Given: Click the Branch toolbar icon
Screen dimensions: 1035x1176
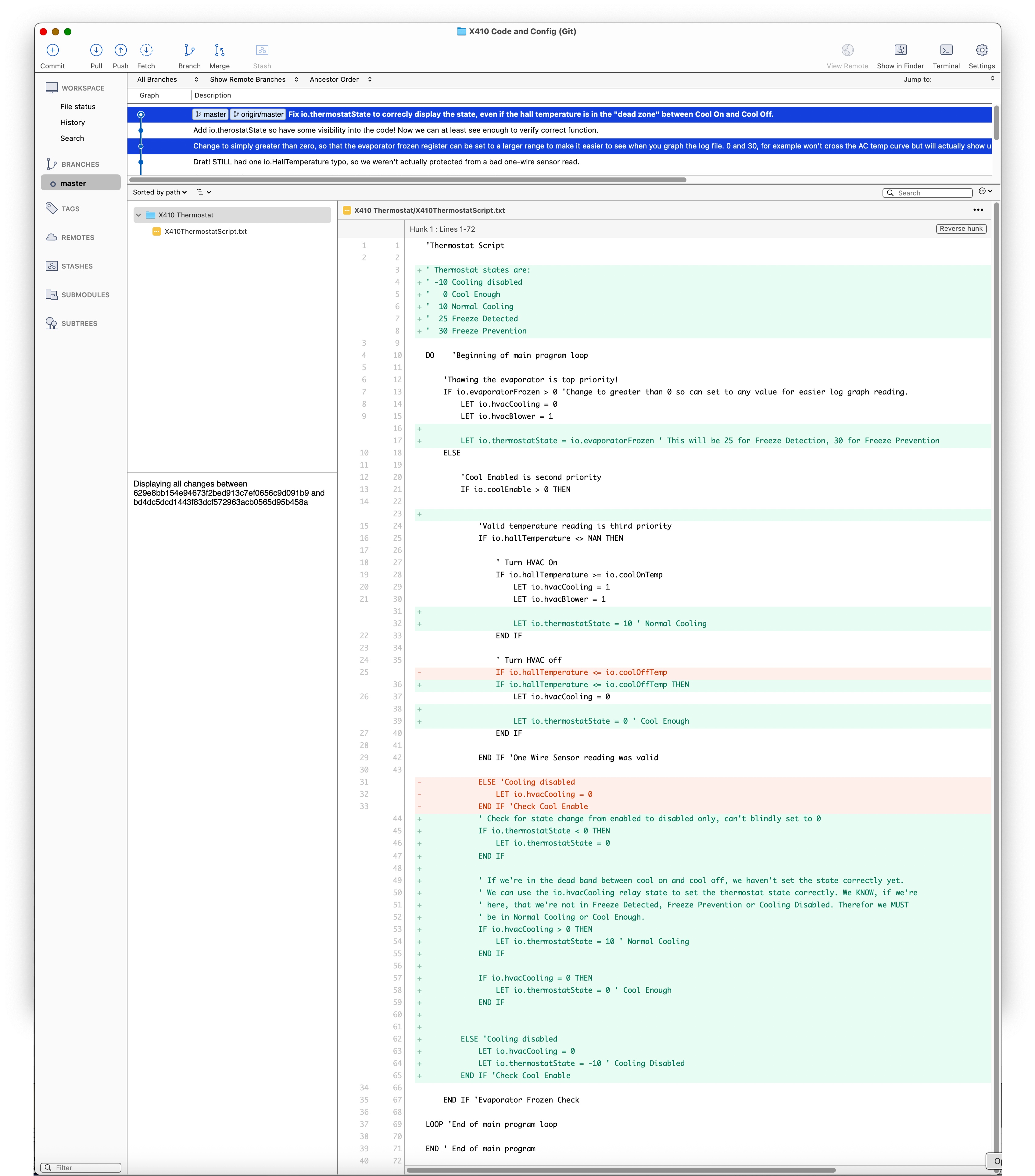Looking at the screenshot, I should tap(189, 50).
